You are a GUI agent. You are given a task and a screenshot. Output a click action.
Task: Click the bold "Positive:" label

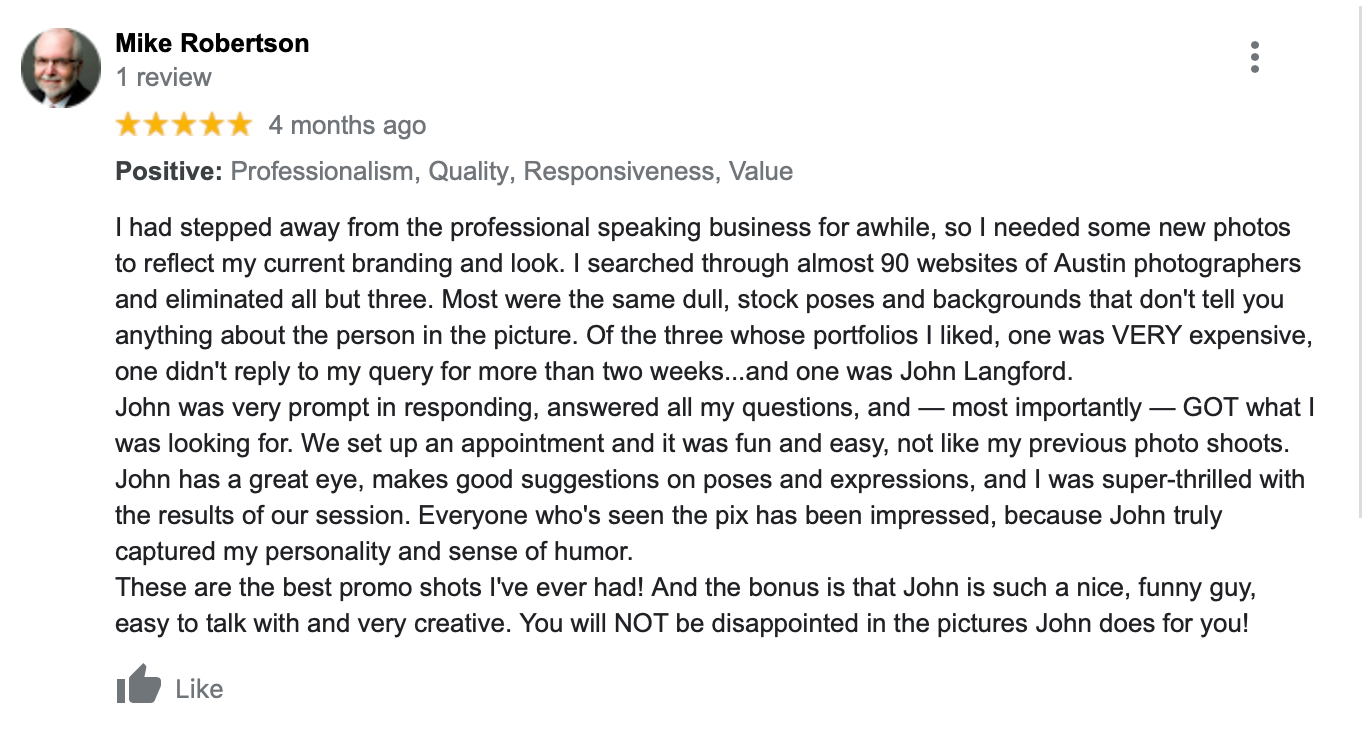pyautogui.click(x=168, y=172)
